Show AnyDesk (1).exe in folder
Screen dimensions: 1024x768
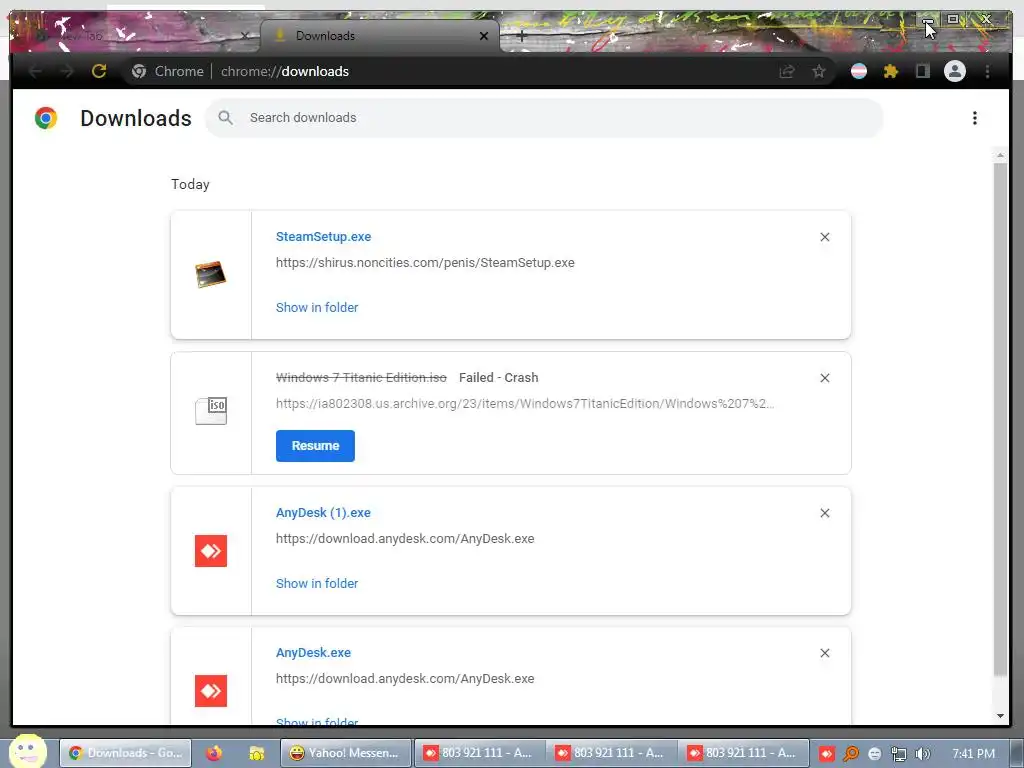[317, 584]
